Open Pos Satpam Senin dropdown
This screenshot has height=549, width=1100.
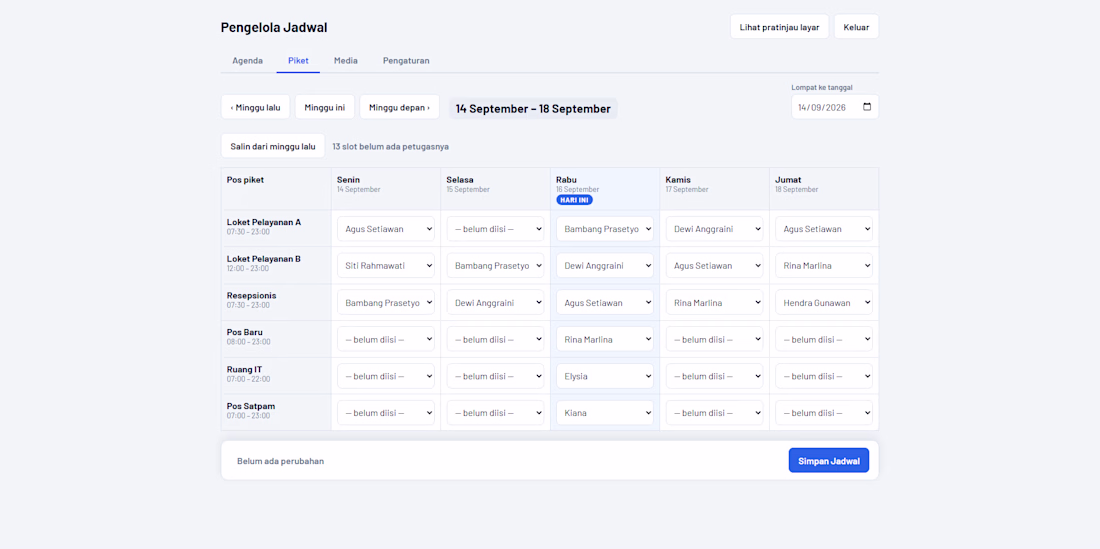click(x=386, y=412)
